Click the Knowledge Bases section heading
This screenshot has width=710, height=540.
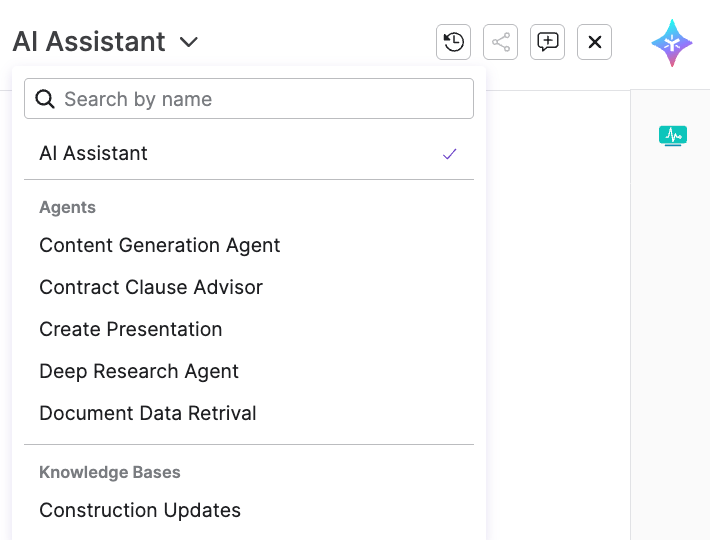click(110, 472)
